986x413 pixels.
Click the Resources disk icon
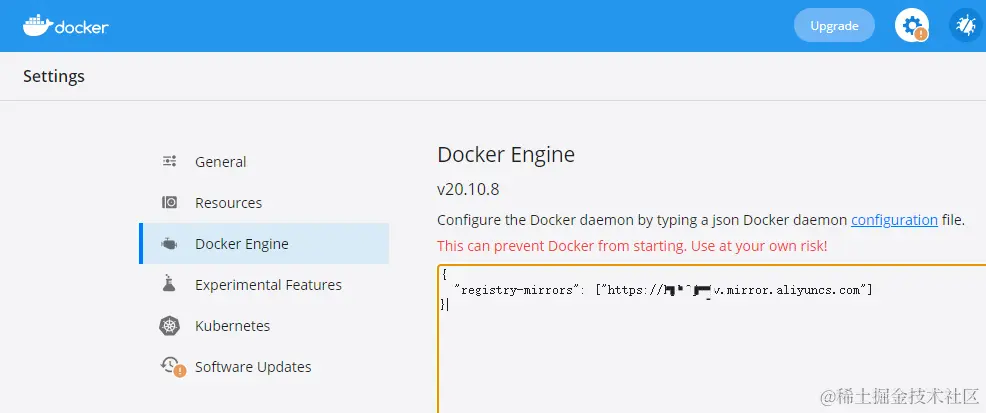point(169,202)
